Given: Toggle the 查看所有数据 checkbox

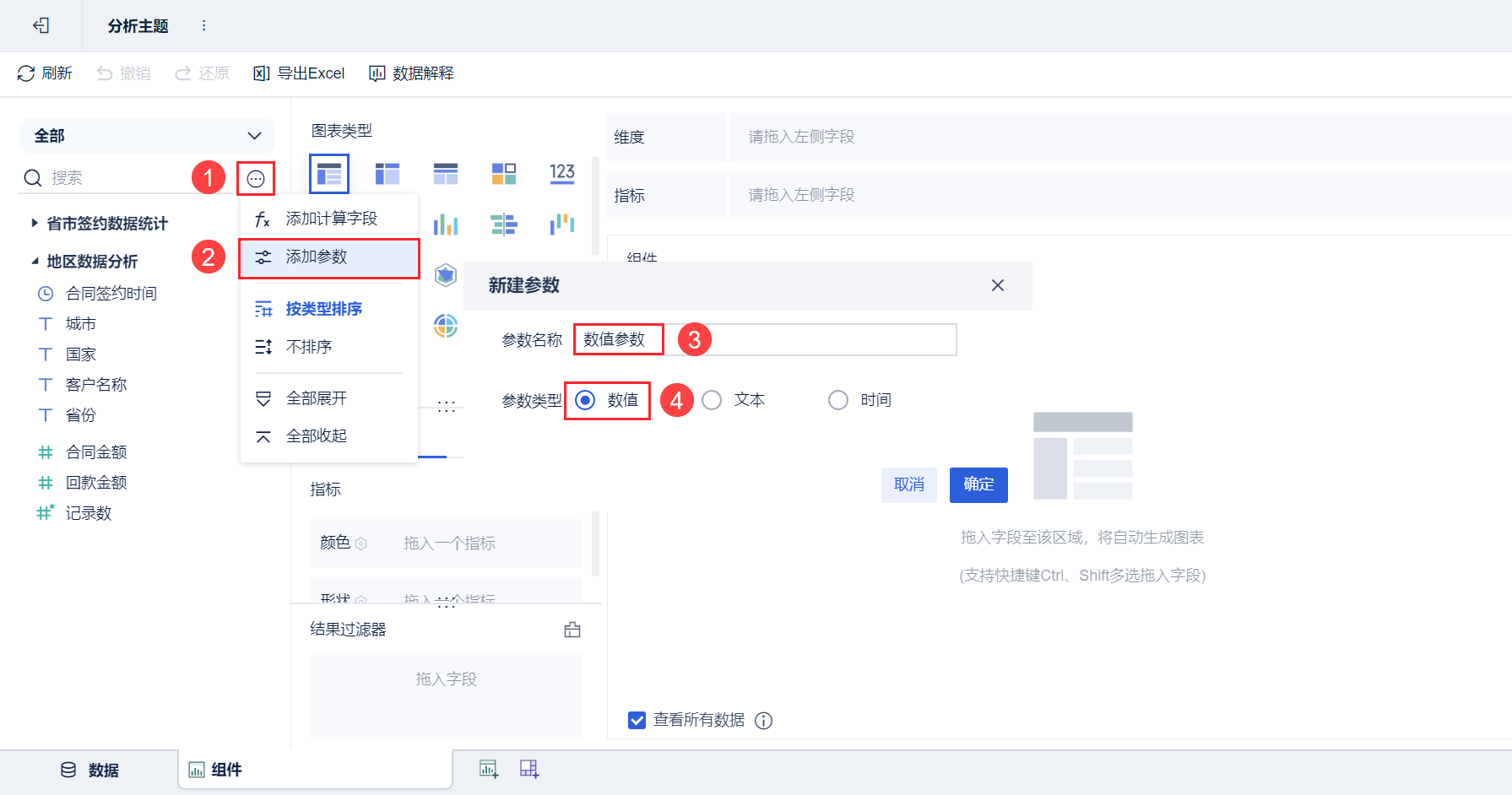Looking at the screenshot, I should (637, 721).
